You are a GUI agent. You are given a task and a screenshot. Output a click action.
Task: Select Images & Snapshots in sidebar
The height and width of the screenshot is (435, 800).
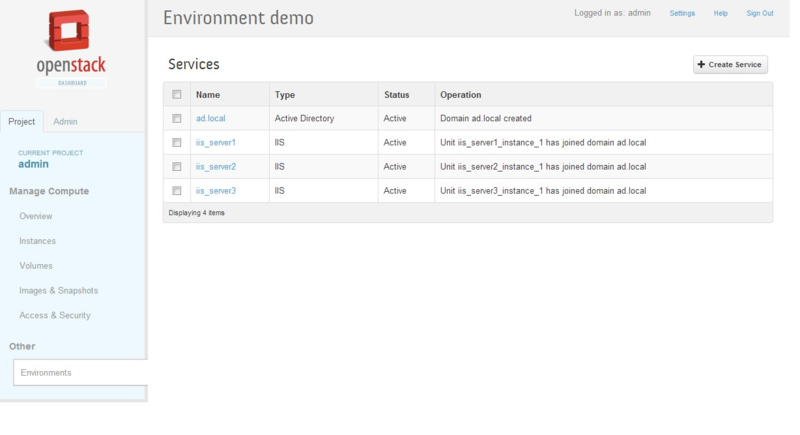(58, 290)
